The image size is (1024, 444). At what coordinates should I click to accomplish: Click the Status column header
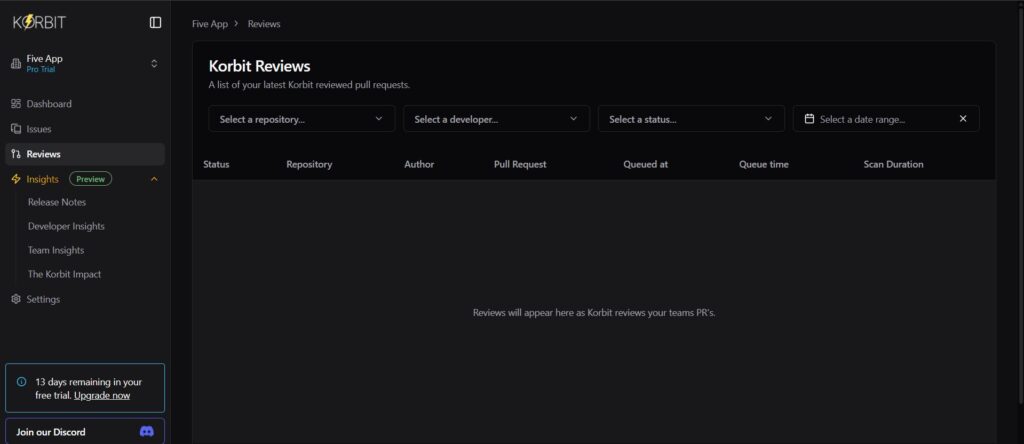pos(216,165)
